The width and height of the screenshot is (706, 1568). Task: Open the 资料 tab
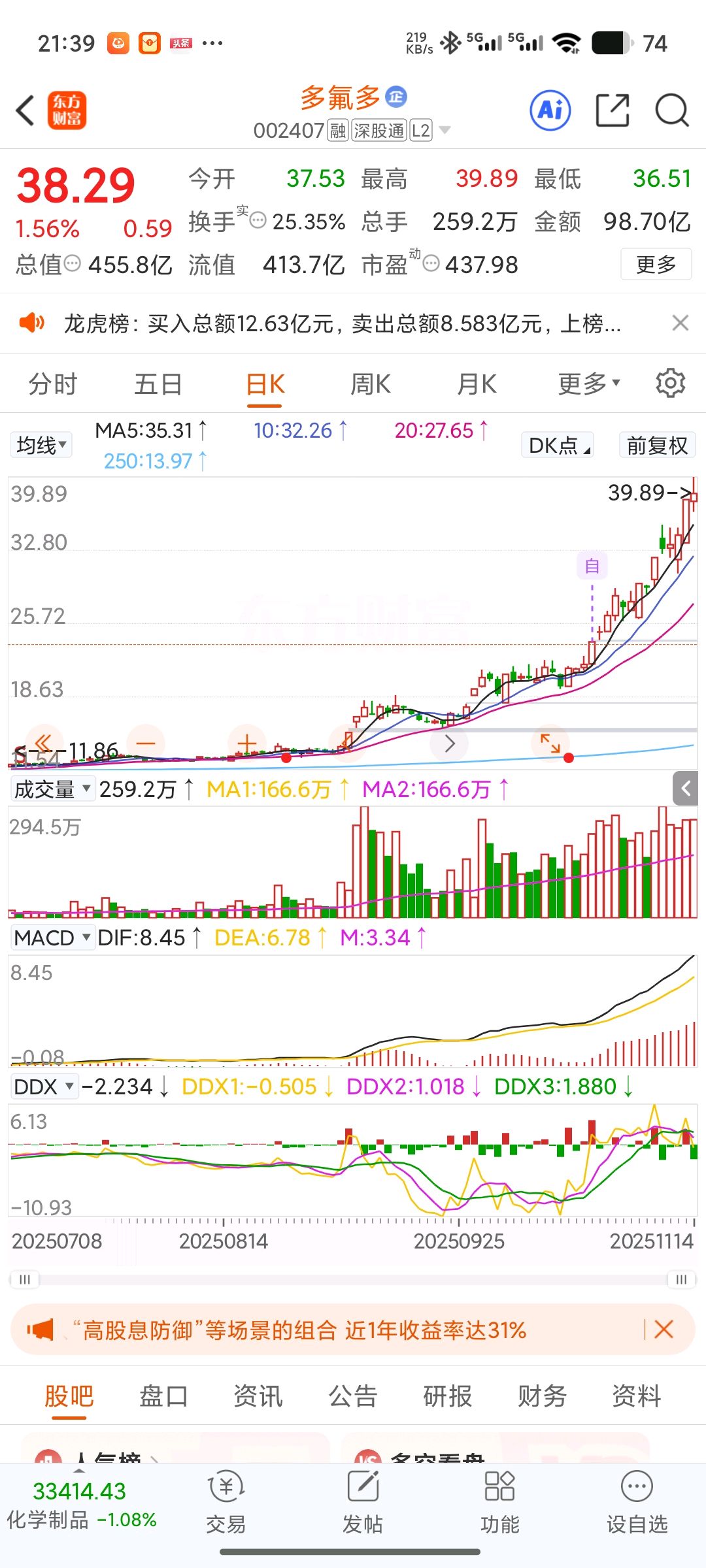[x=636, y=1396]
